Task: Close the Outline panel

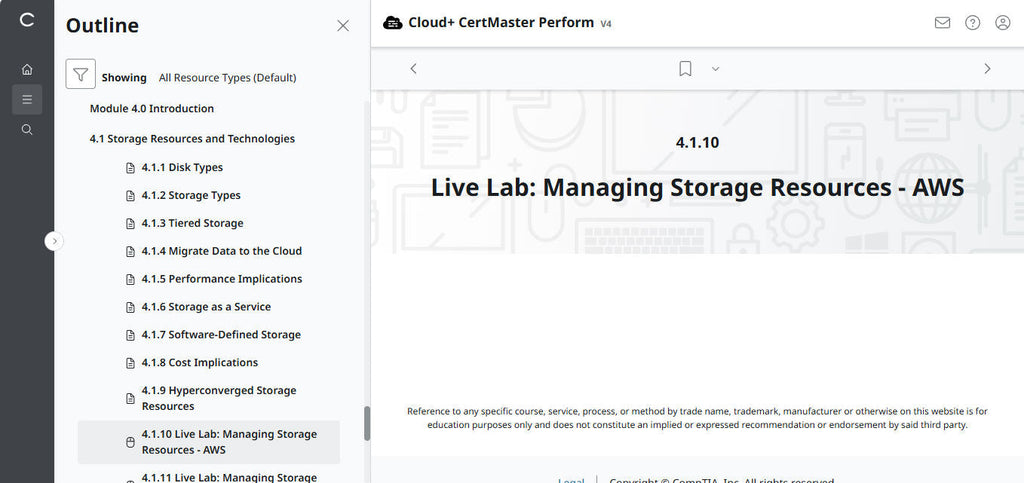Action: tap(343, 25)
